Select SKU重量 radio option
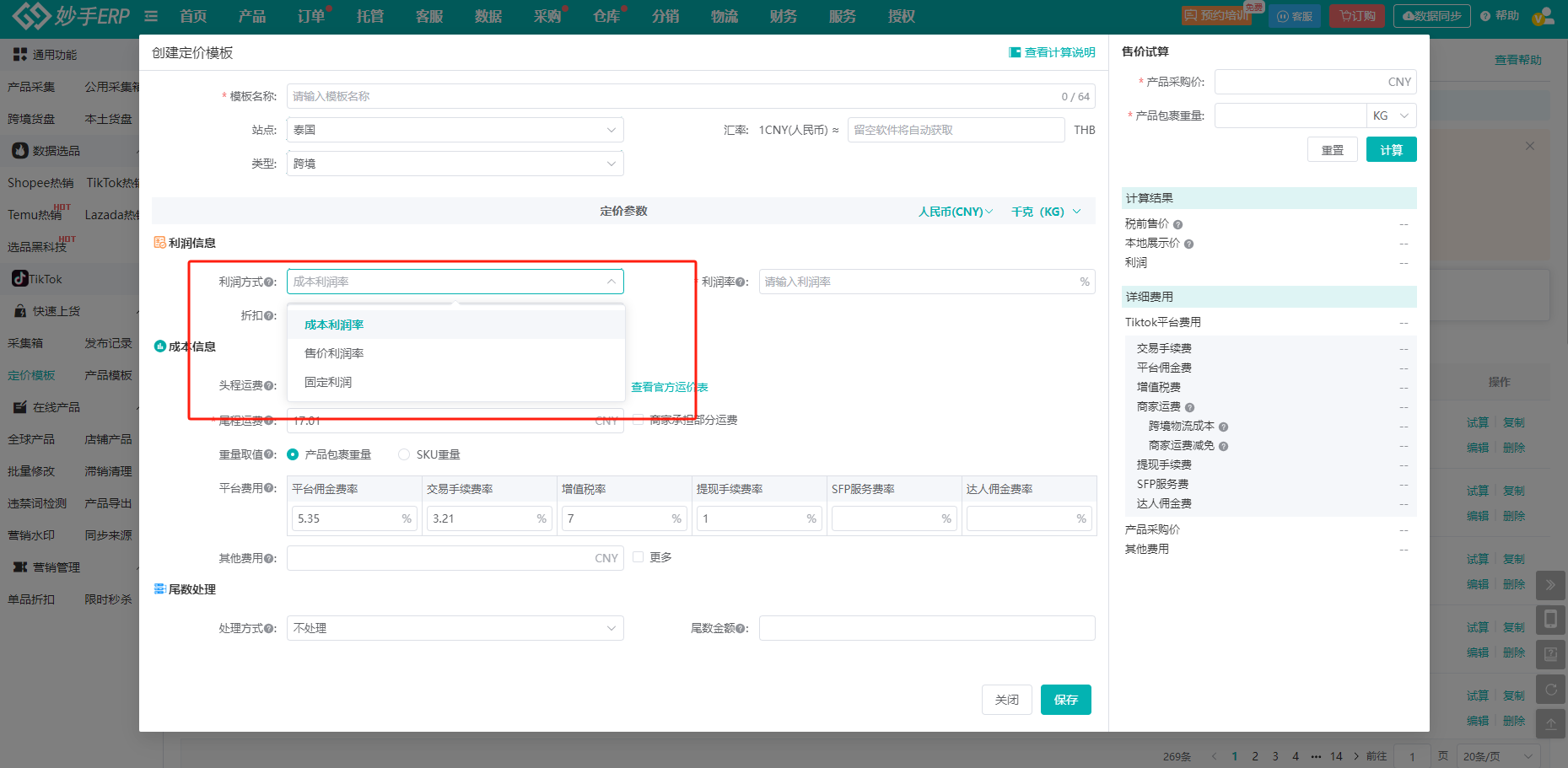Viewport: 1568px width, 768px height. pyautogui.click(x=404, y=454)
